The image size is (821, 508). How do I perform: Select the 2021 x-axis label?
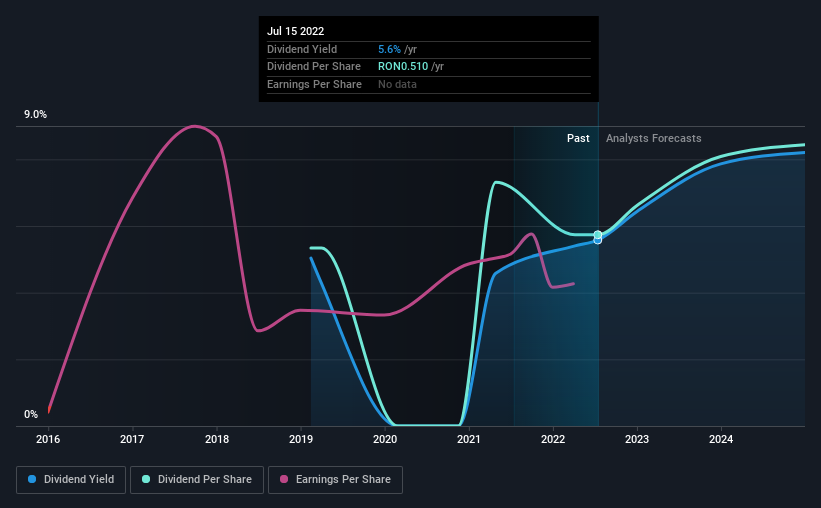coord(469,439)
